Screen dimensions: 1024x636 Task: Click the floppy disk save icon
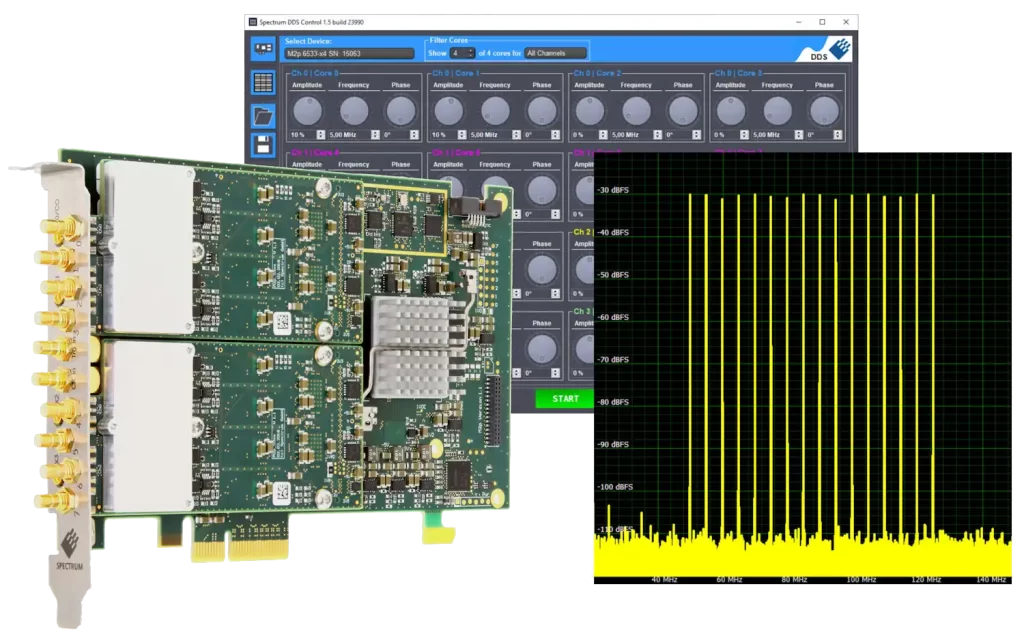tap(263, 143)
